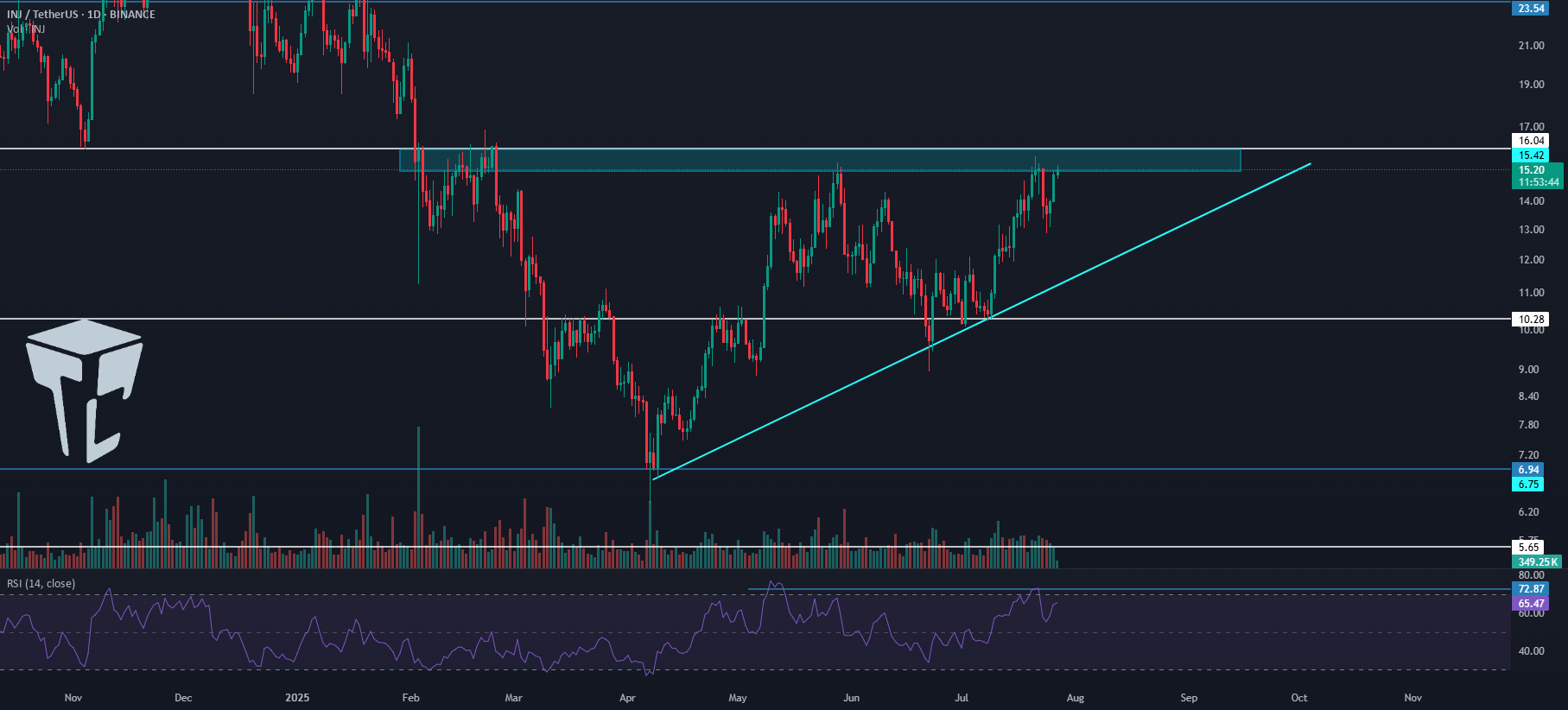Select the Vol INJ indicator legend
The width and height of the screenshot is (1568, 710).
[26, 29]
